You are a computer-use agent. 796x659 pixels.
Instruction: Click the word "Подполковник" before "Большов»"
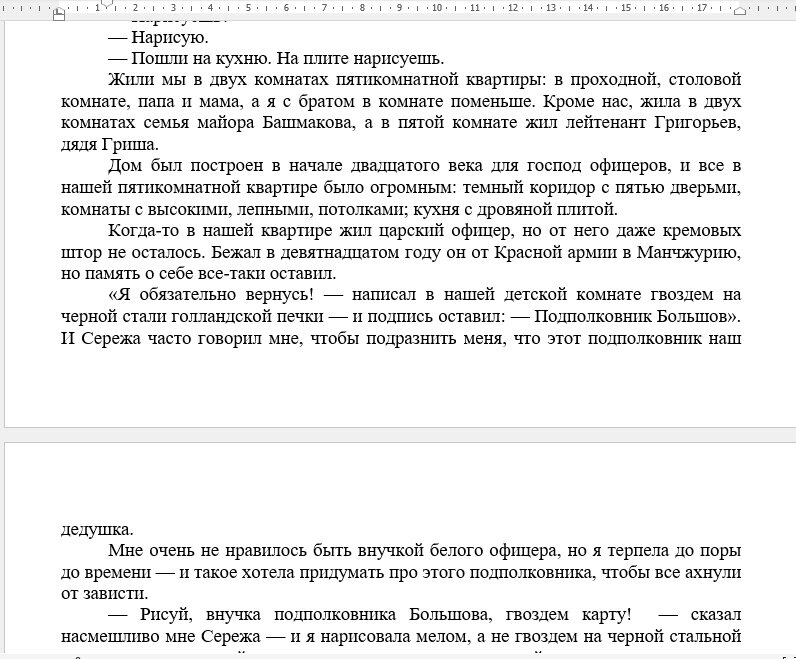592,316
